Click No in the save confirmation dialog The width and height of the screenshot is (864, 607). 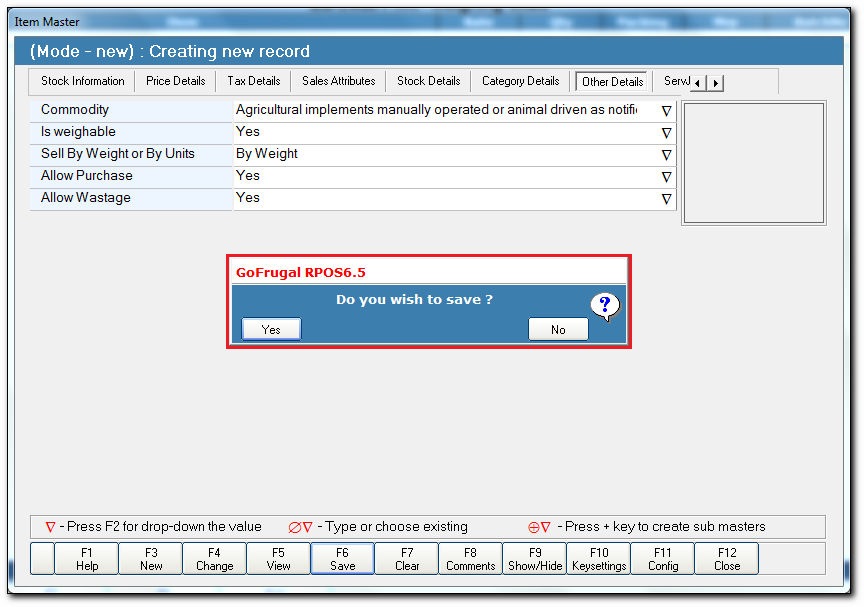558,329
